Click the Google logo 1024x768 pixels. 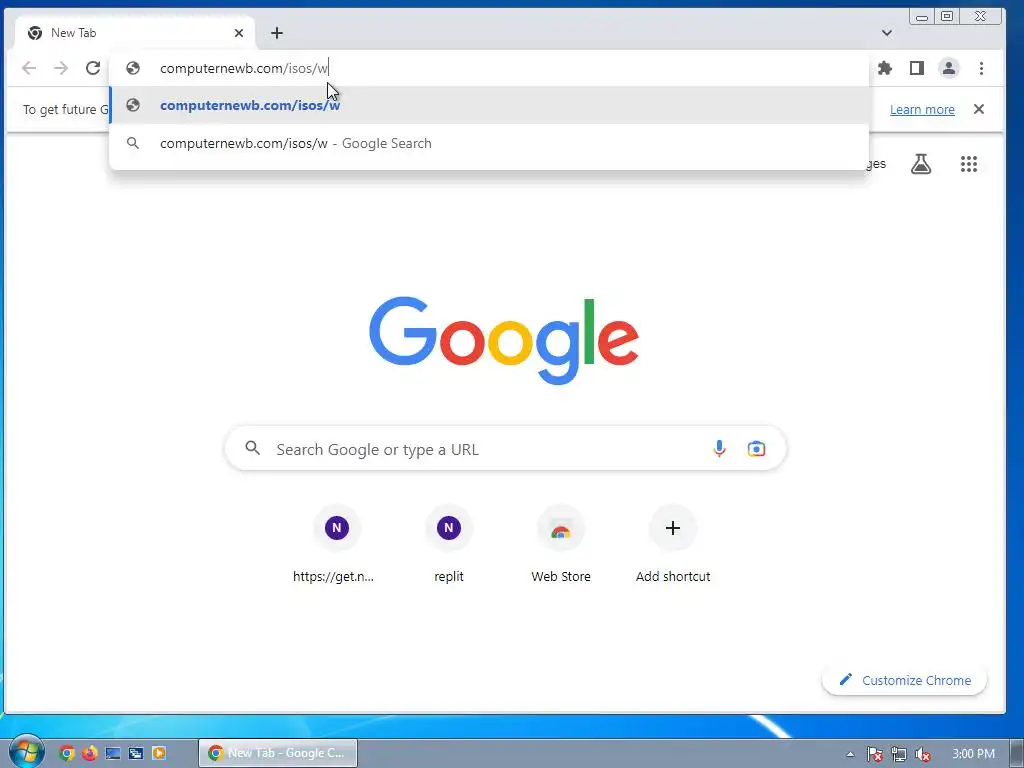504,340
